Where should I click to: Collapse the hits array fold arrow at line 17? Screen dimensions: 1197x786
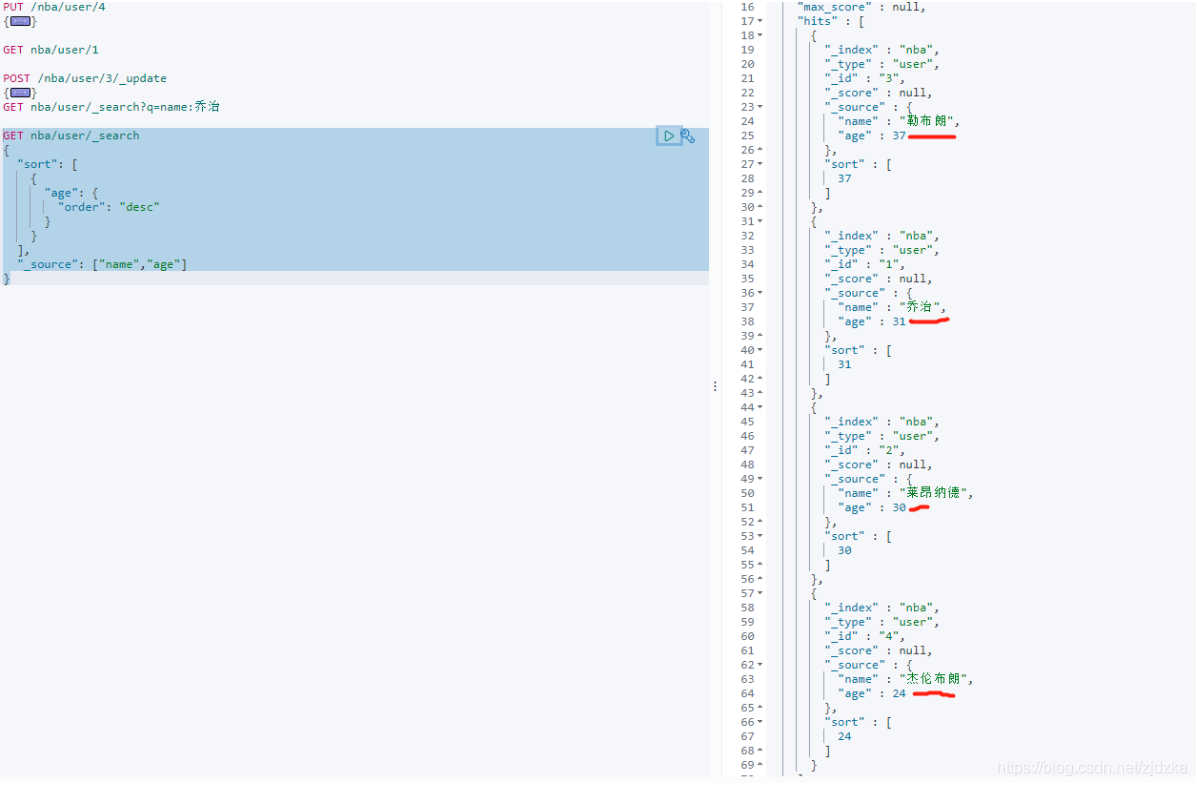point(760,21)
